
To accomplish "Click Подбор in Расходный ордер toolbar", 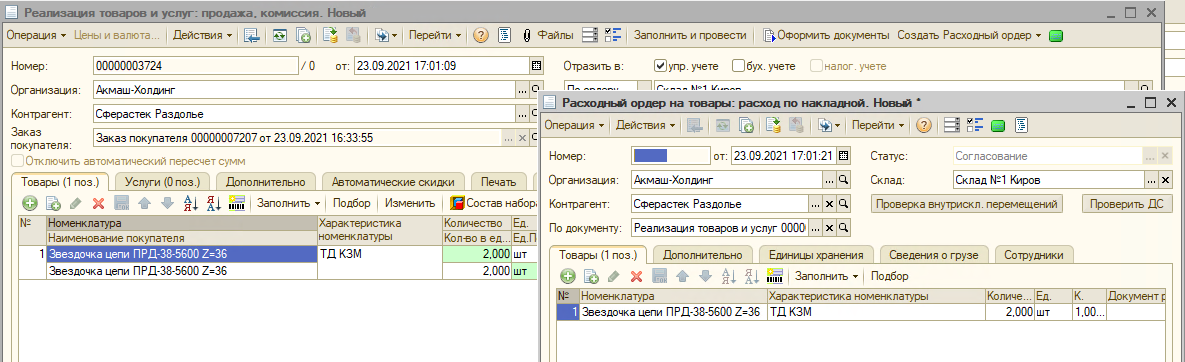I will pyautogui.click(x=890, y=276).
